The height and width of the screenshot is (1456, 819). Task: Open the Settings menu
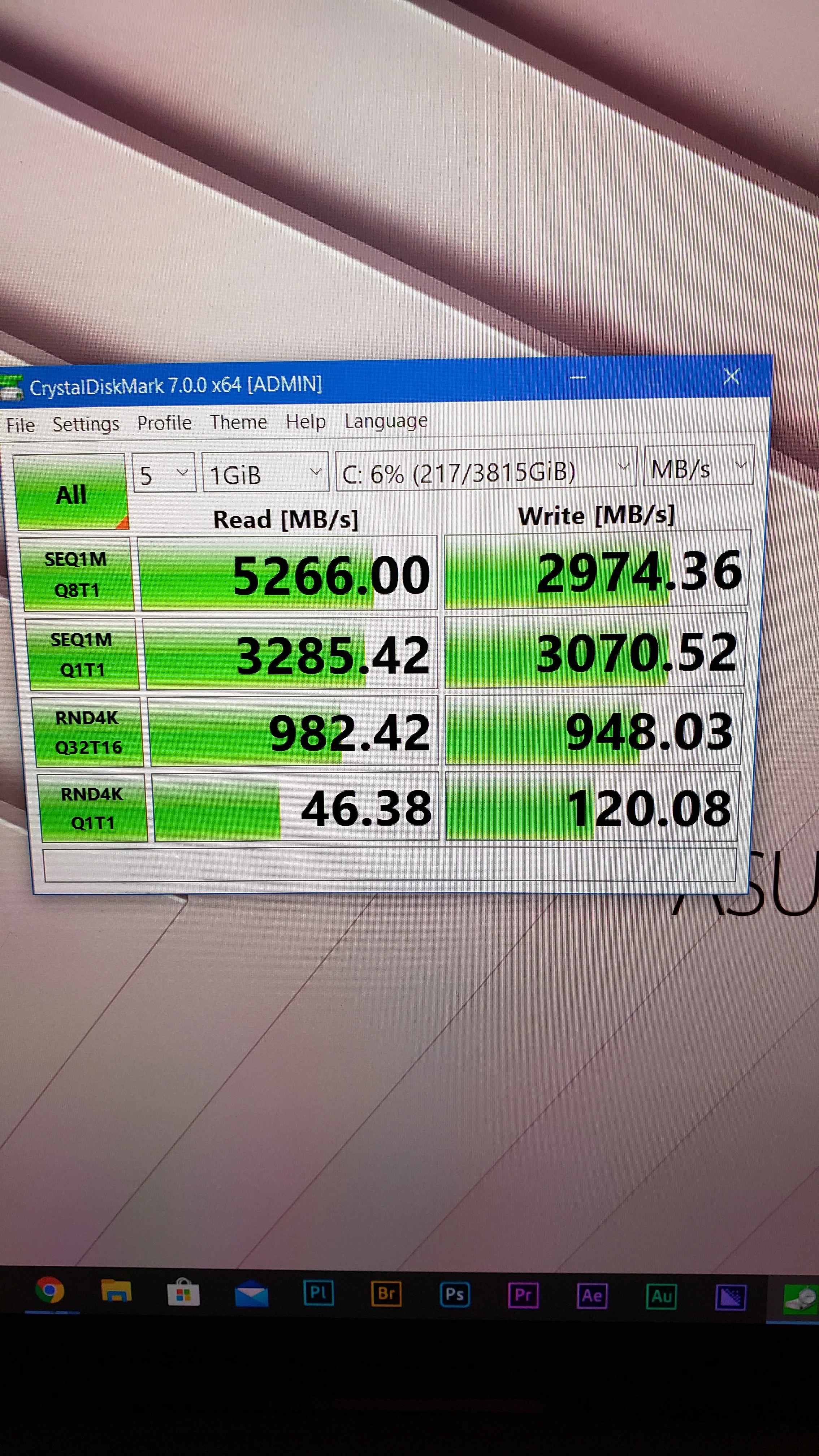pyautogui.click(x=86, y=424)
